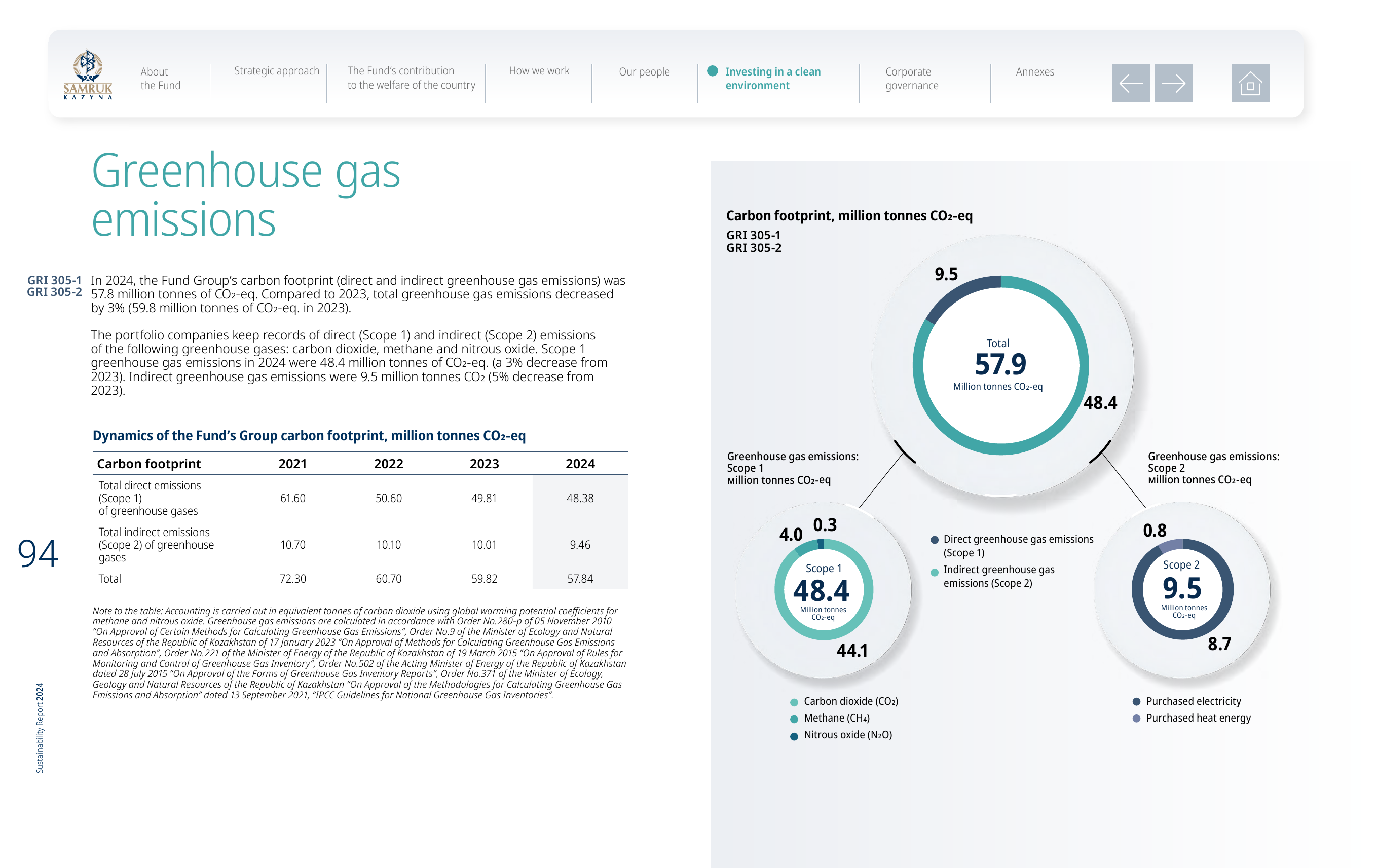Click the 2024 column header
This screenshot has height=868, width=1377.
pos(580,464)
